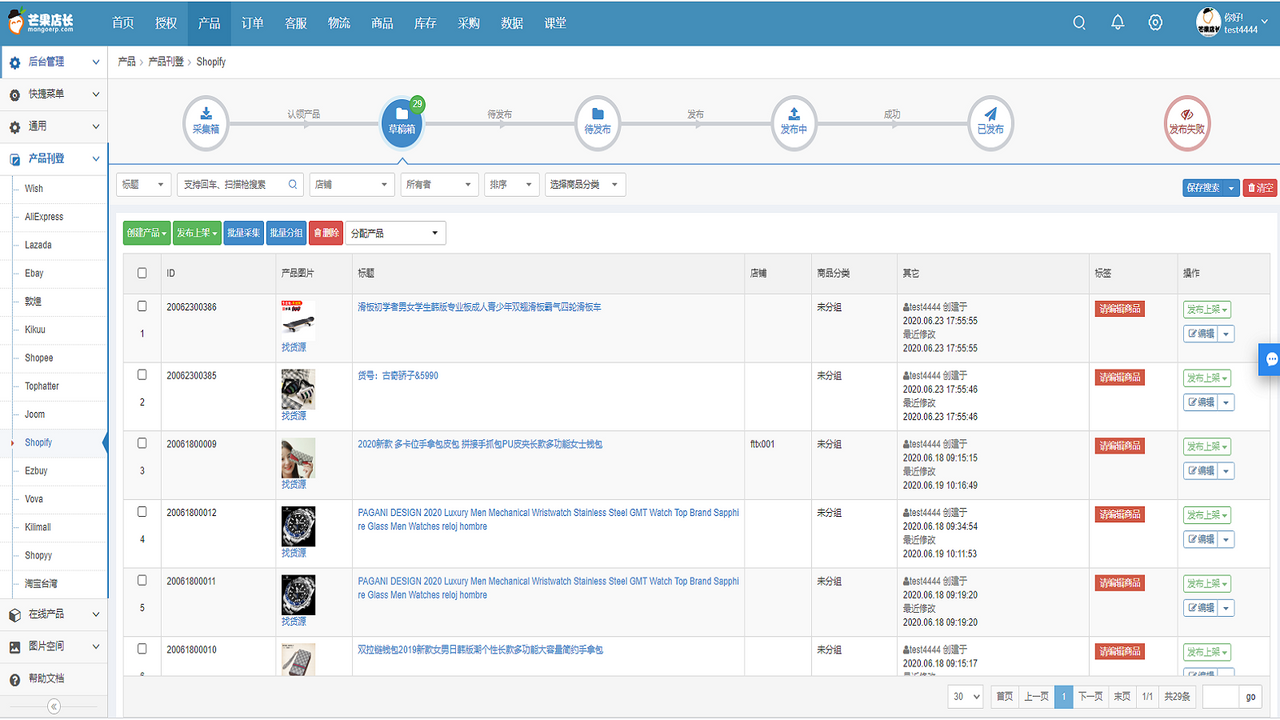Click the search magnifier icon in header
The width and height of the screenshot is (1280, 720).
pyautogui.click(x=1079, y=23)
